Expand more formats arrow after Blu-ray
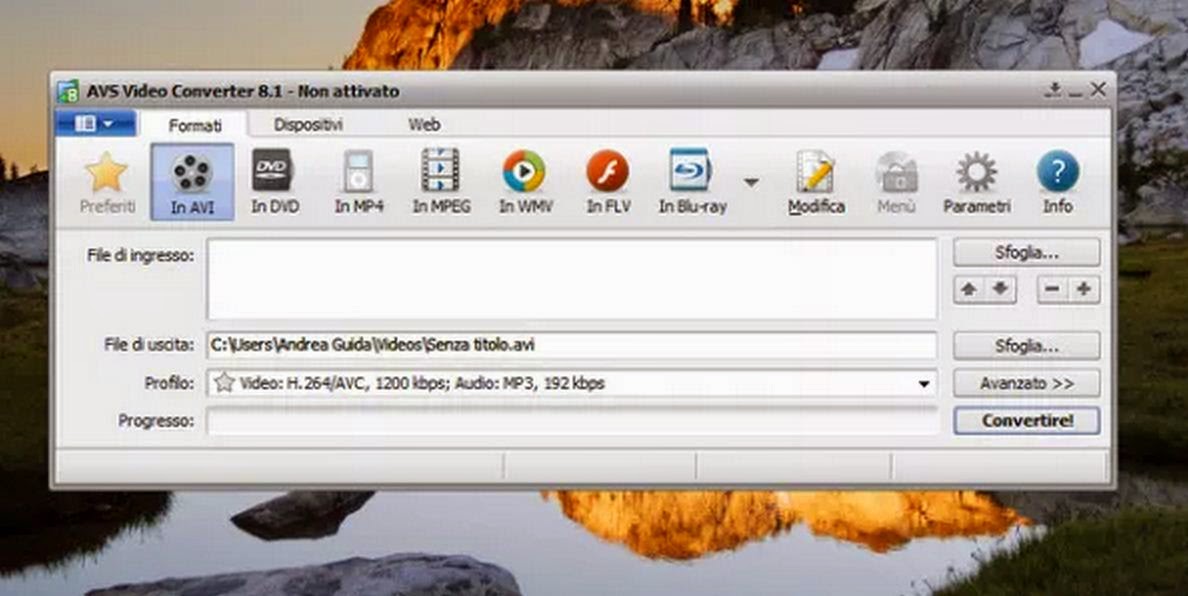1188x596 pixels. tap(751, 183)
